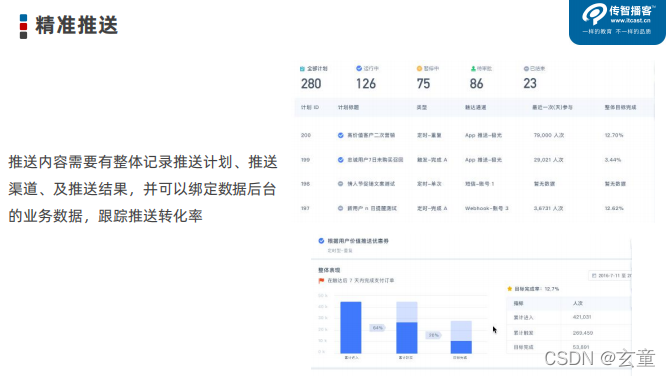Open the plan title in row 198
671x377 pixels.
coord(371,184)
